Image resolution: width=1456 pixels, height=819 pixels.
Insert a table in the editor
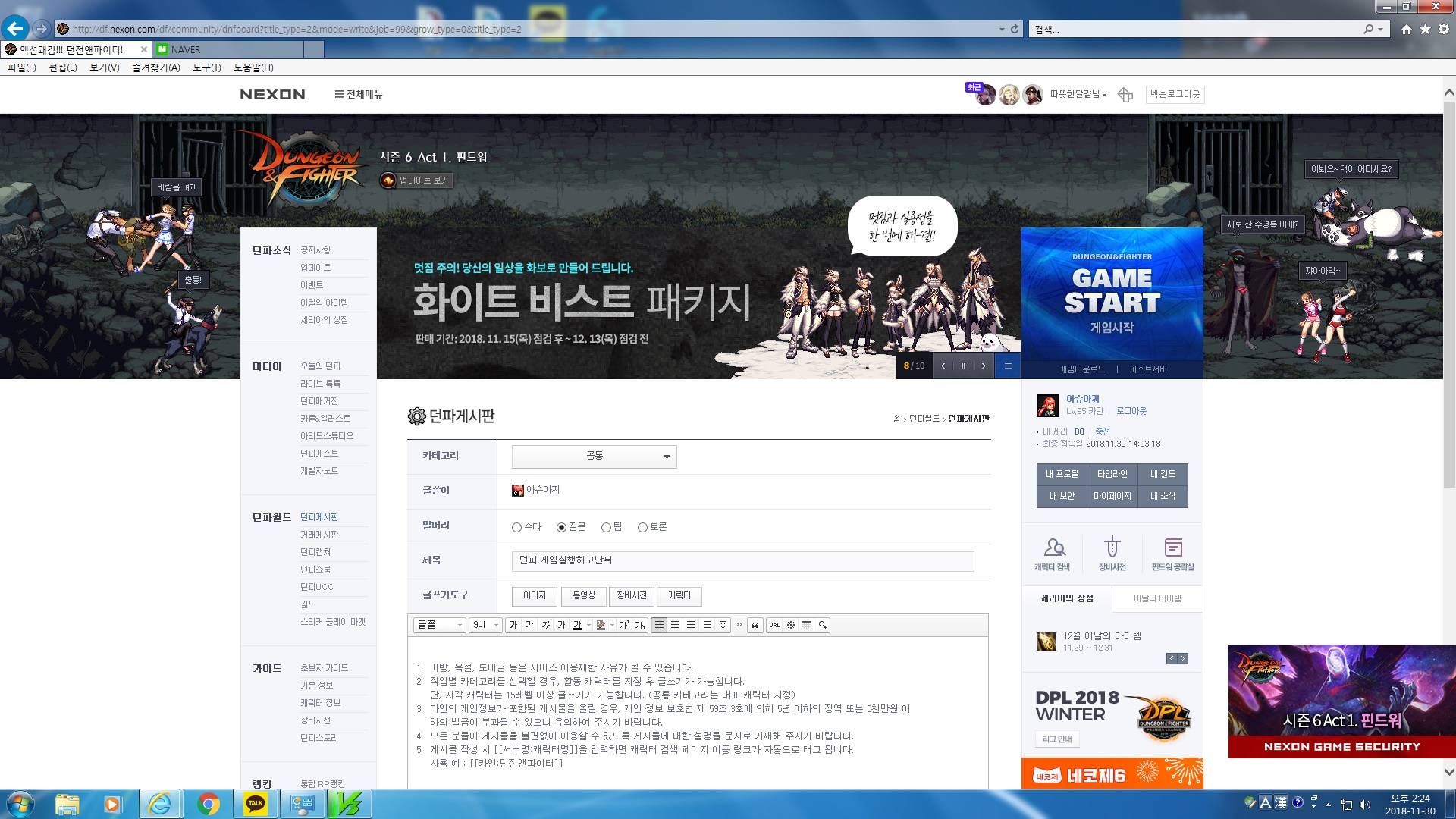(806, 625)
